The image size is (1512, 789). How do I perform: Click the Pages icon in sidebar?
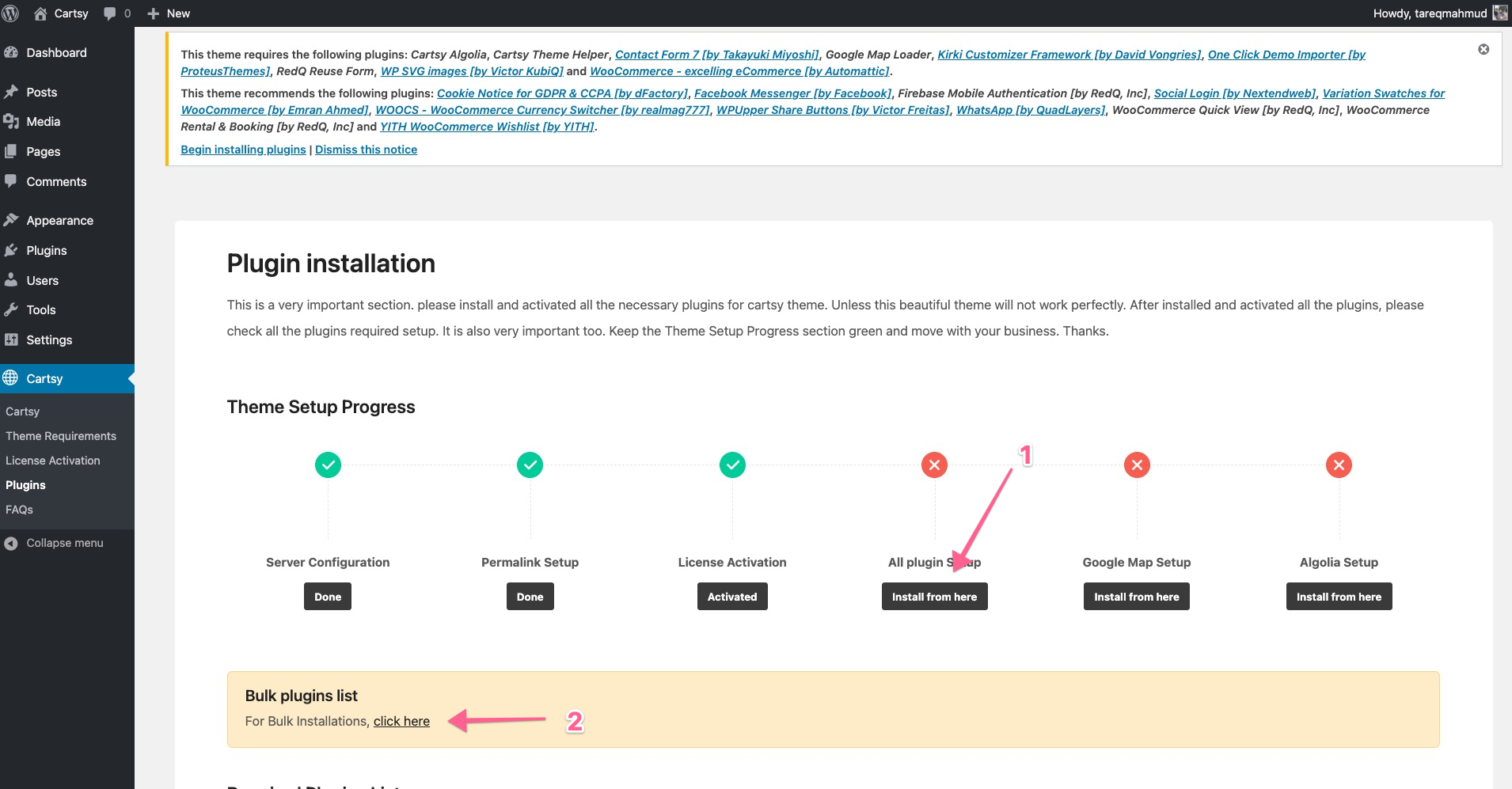(x=11, y=151)
